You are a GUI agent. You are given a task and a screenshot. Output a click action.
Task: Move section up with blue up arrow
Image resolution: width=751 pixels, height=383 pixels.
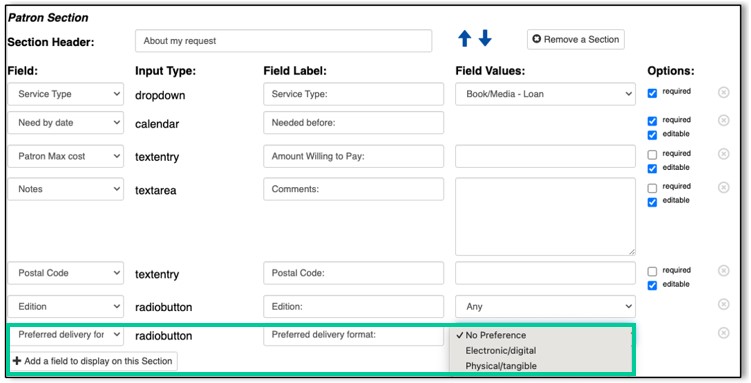(465, 39)
